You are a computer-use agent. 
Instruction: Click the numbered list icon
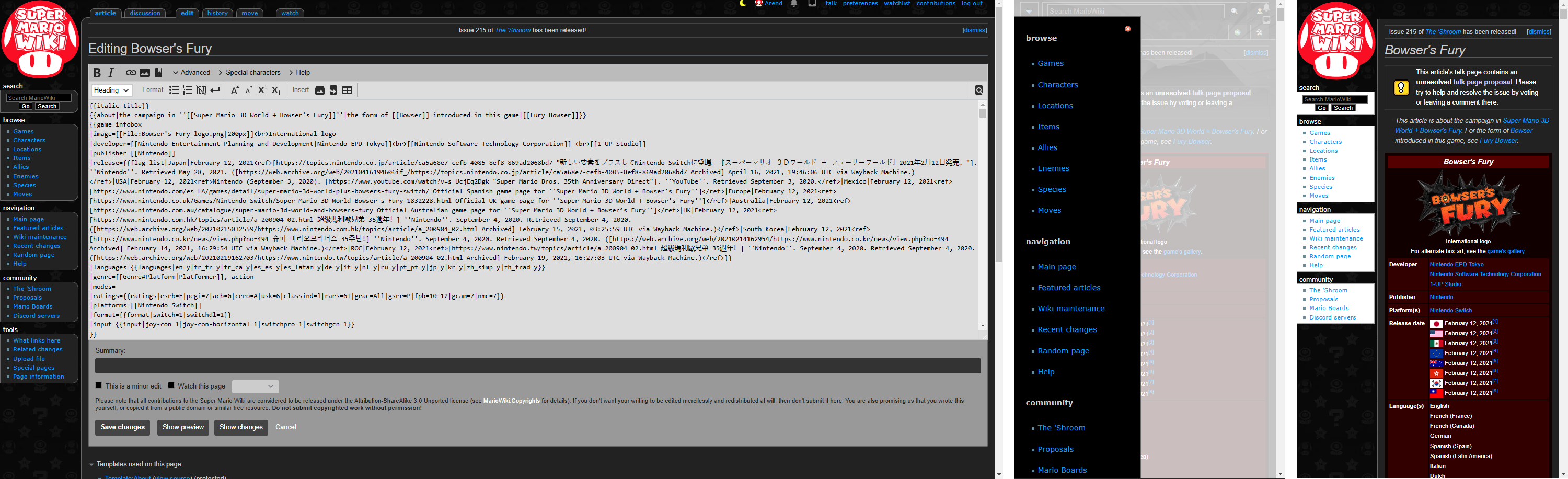(x=188, y=90)
